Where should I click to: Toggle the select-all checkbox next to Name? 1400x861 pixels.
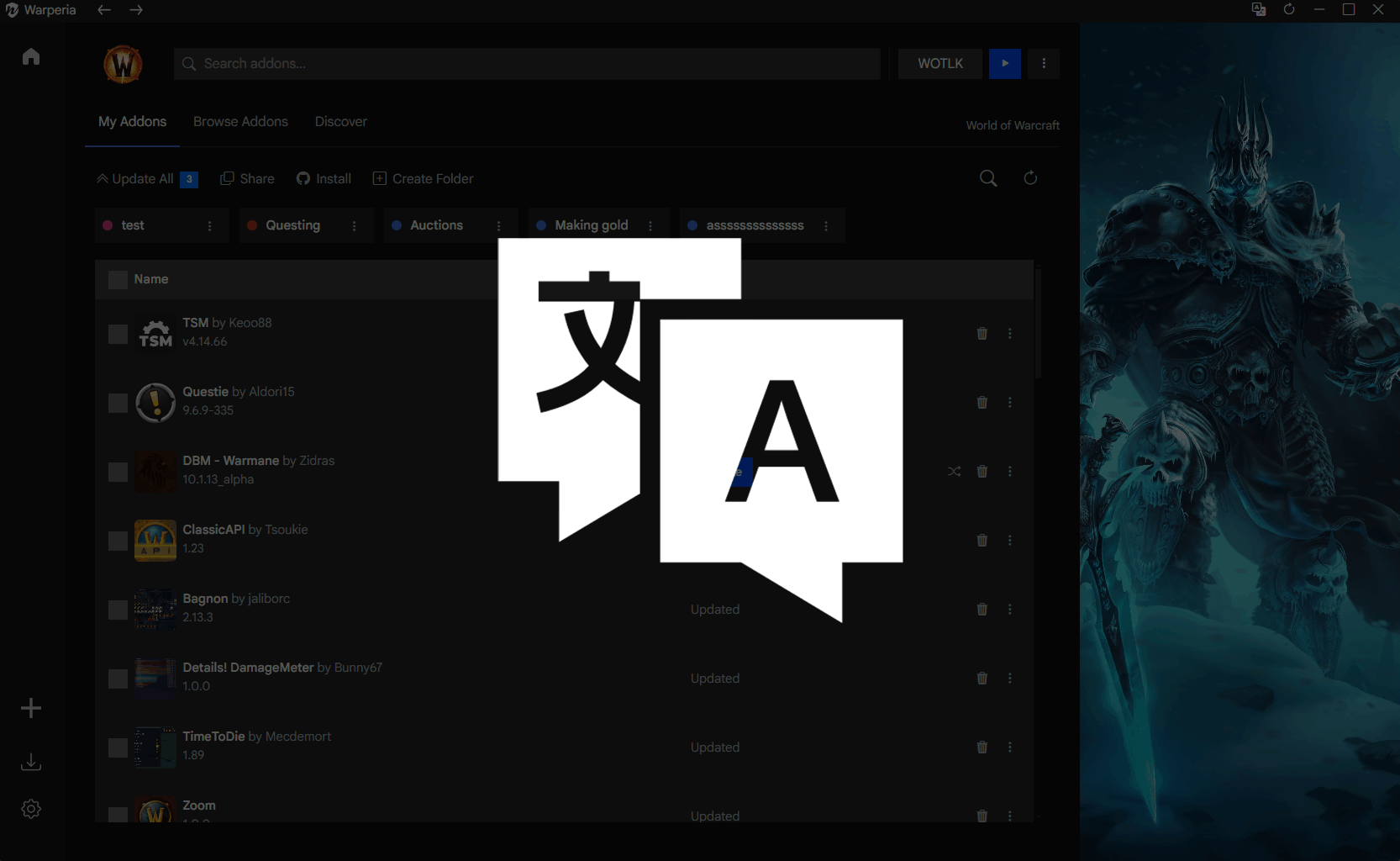tap(118, 280)
